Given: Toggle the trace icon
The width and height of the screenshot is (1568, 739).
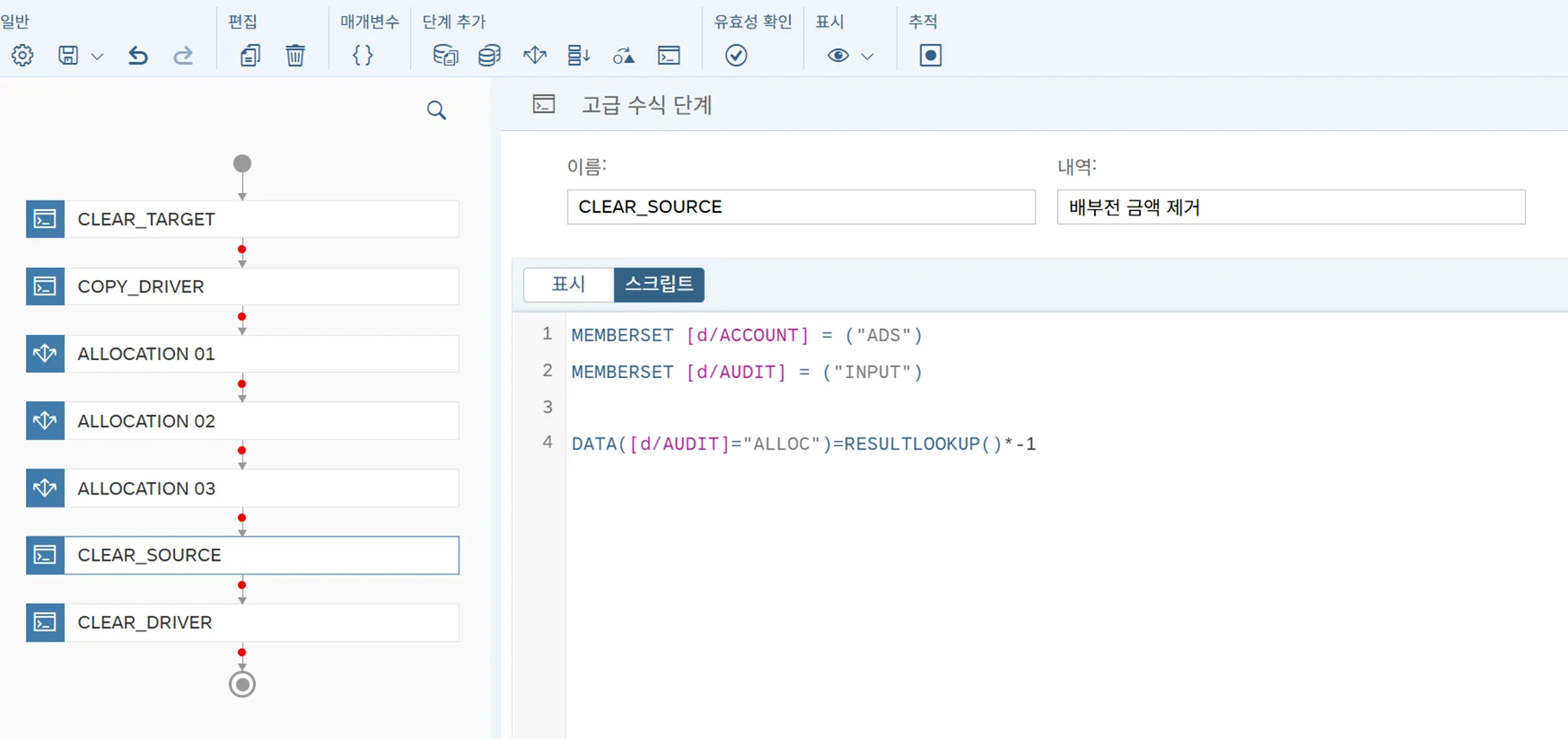Looking at the screenshot, I should 930,55.
